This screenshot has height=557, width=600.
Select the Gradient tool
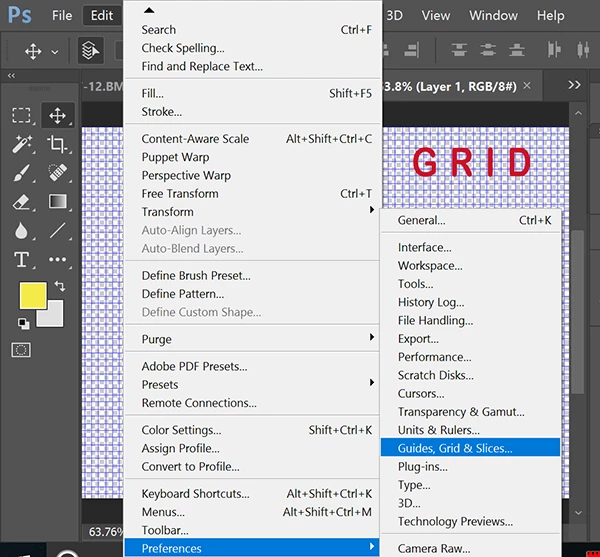point(57,202)
